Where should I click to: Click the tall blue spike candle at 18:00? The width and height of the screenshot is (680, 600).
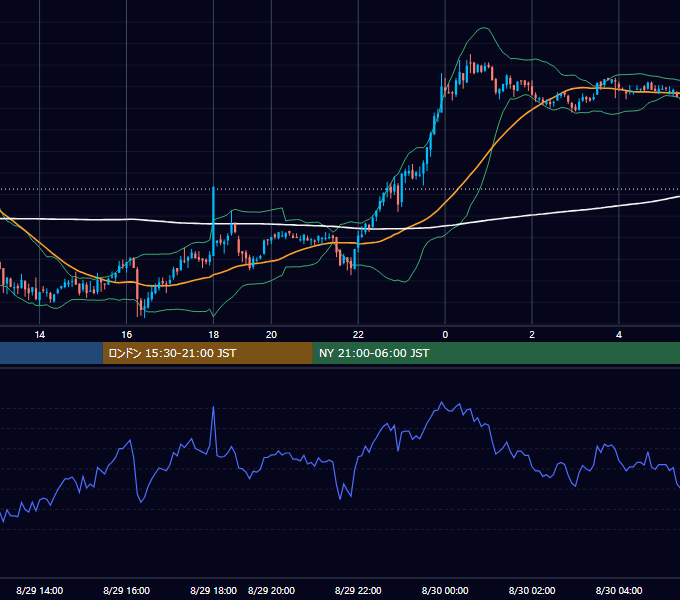click(x=213, y=221)
